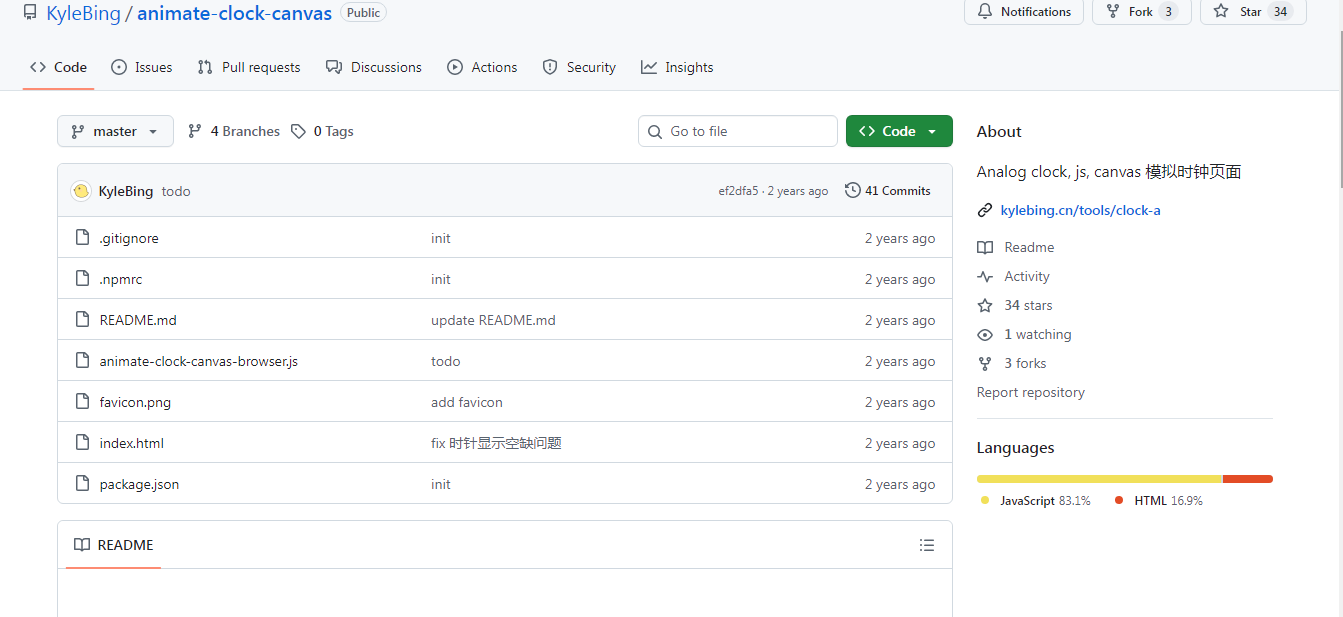The width and height of the screenshot is (1343, 617).
Task: Open the Pull requests tab
Action: click(249, 67)
